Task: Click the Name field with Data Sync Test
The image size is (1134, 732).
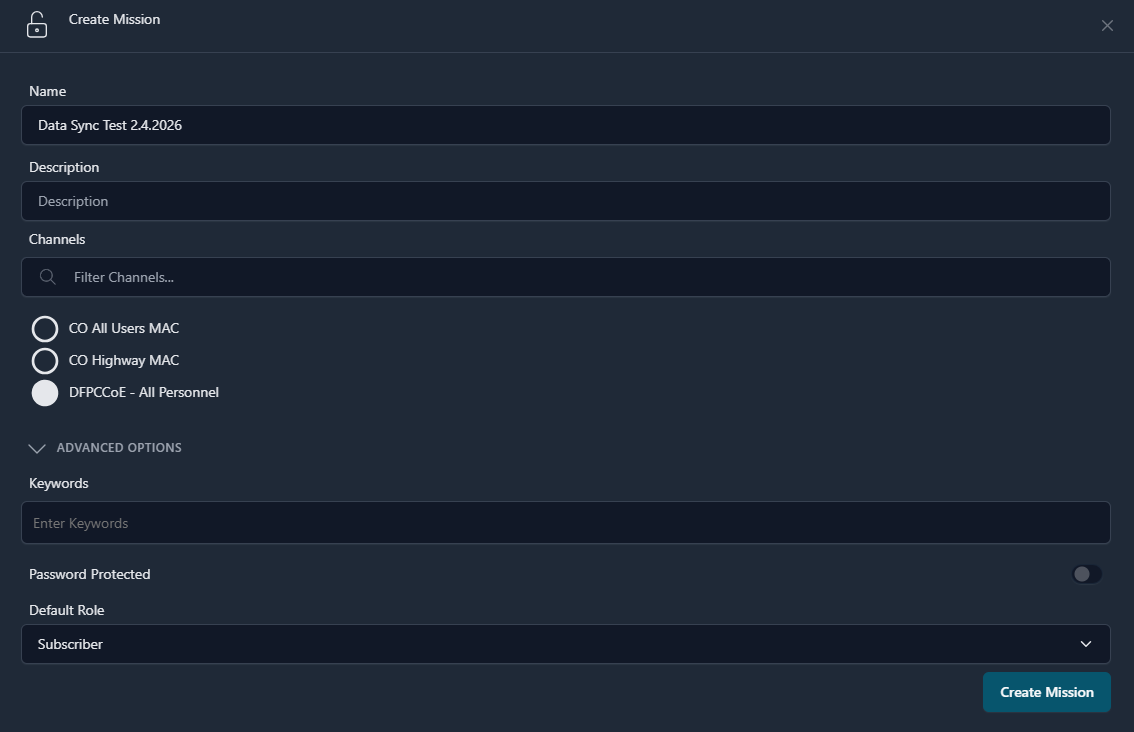Action: point(565,126)
